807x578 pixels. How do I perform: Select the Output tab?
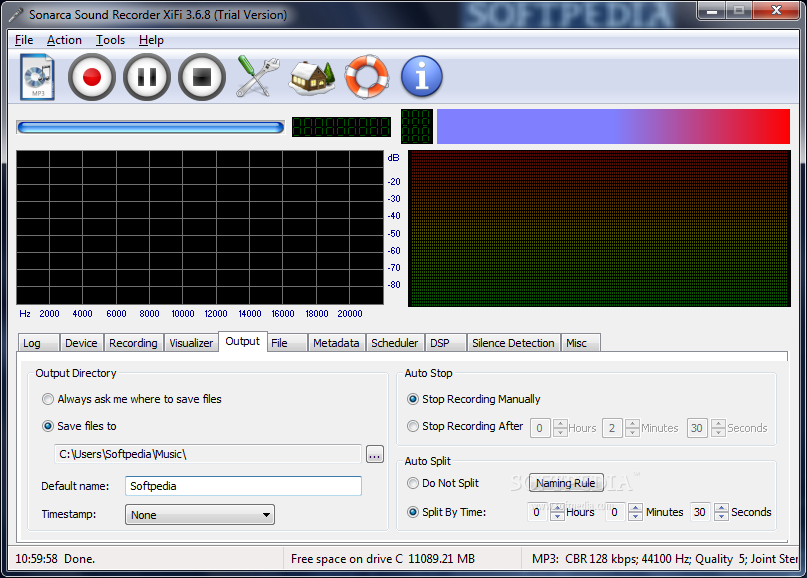click(242, 342)
